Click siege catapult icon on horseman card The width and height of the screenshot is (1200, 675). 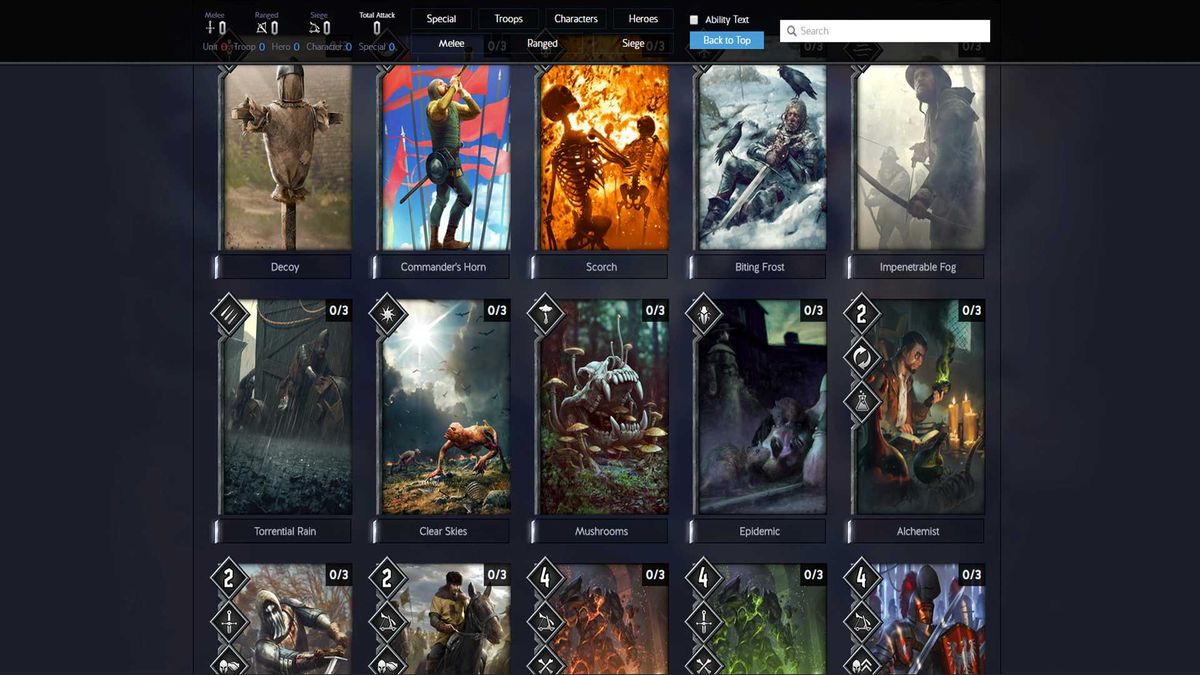(x=387, y=622)
